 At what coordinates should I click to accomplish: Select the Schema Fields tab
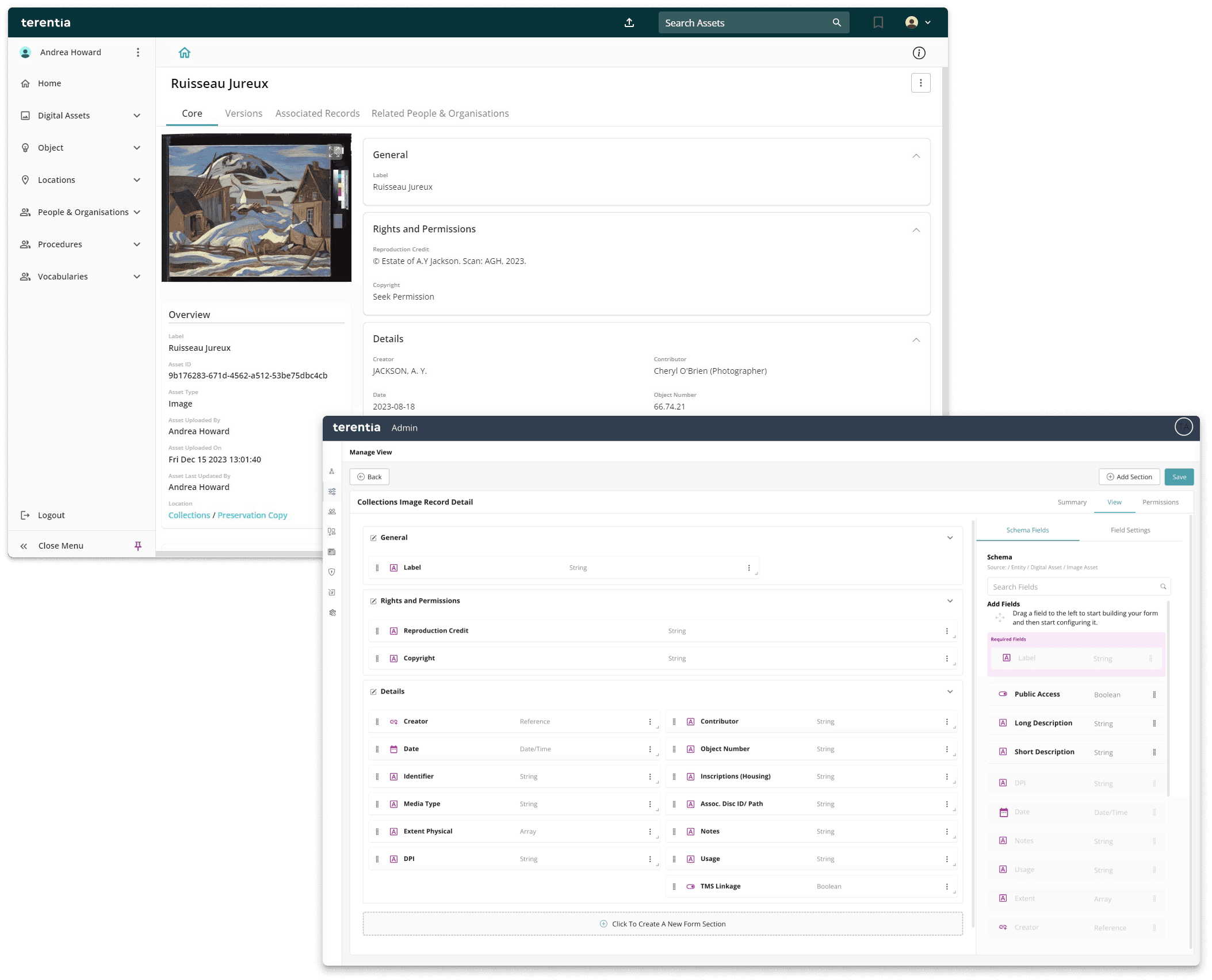[1027, 530]
